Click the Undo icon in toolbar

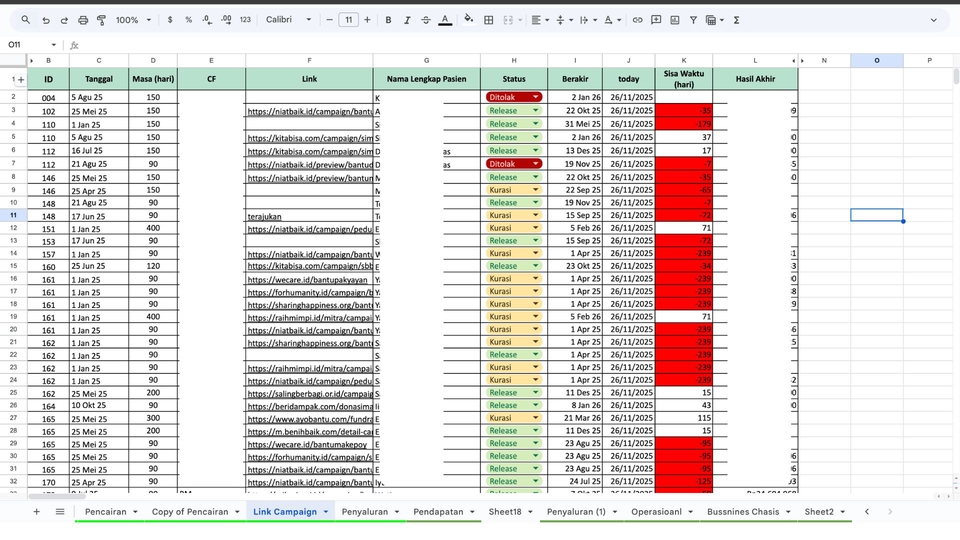click(x=45, y=20)
